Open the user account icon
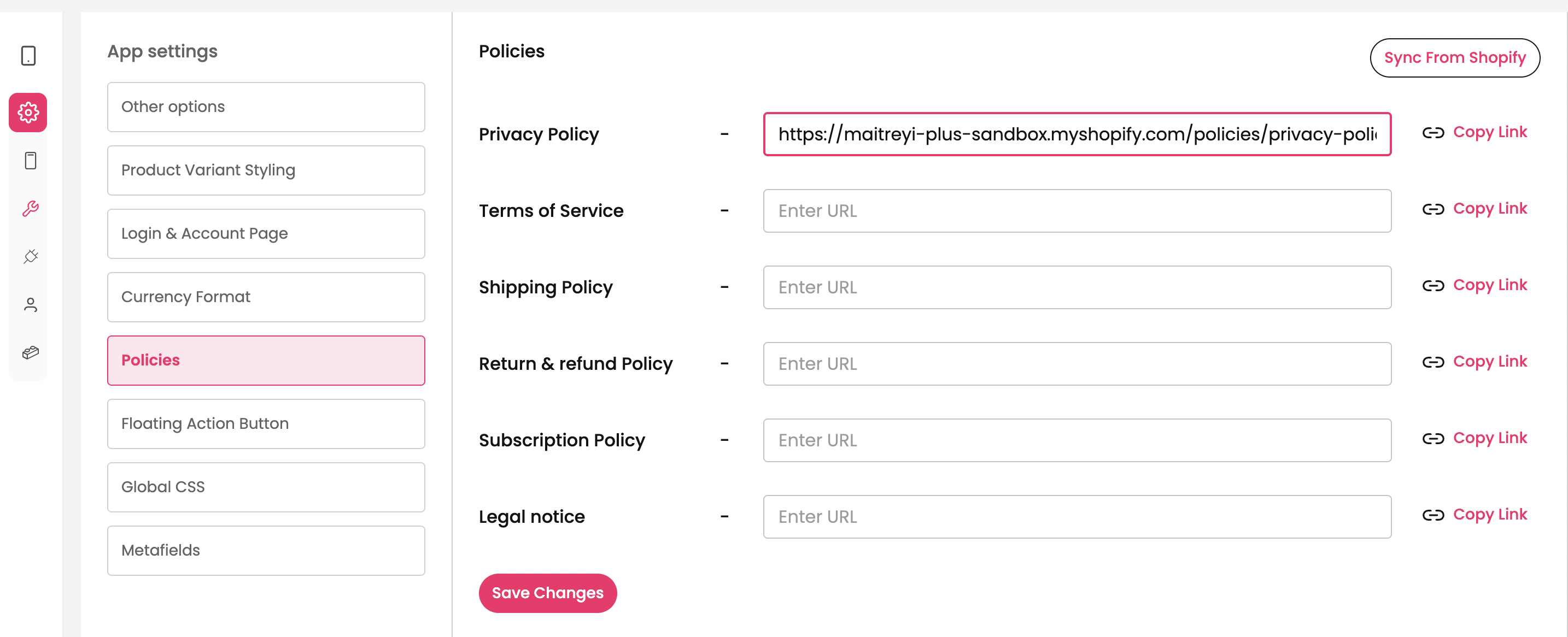 (x=30, y=304)
